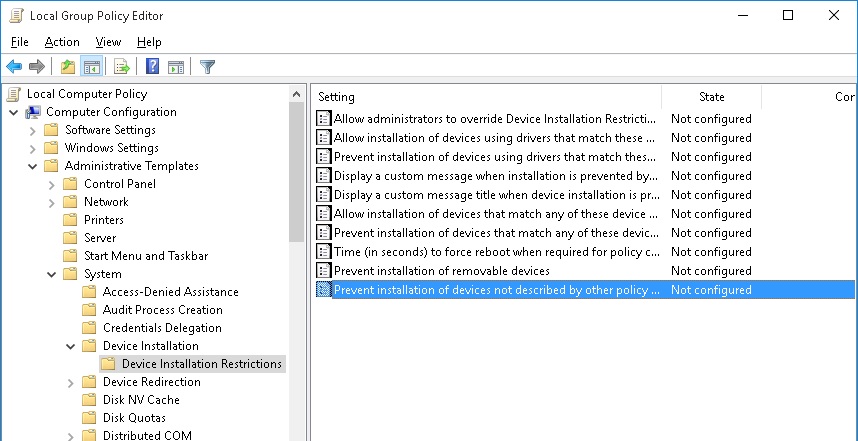Image resolution: width=858 pixels, height=441 pixels.
Task: Expand the Control Panel folder node
Action: (x=52, y=184)
